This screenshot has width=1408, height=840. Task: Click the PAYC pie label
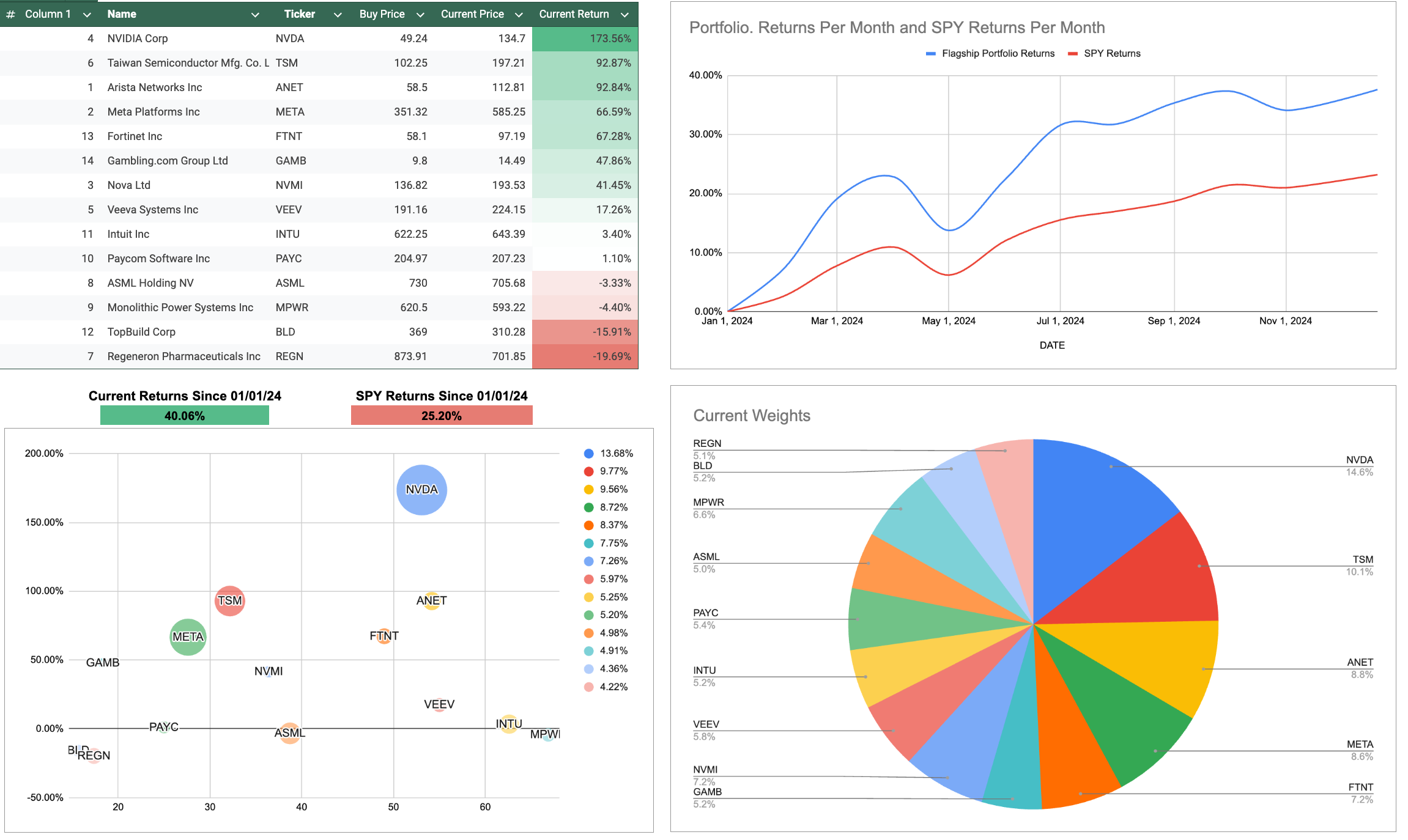click(706, 613)
